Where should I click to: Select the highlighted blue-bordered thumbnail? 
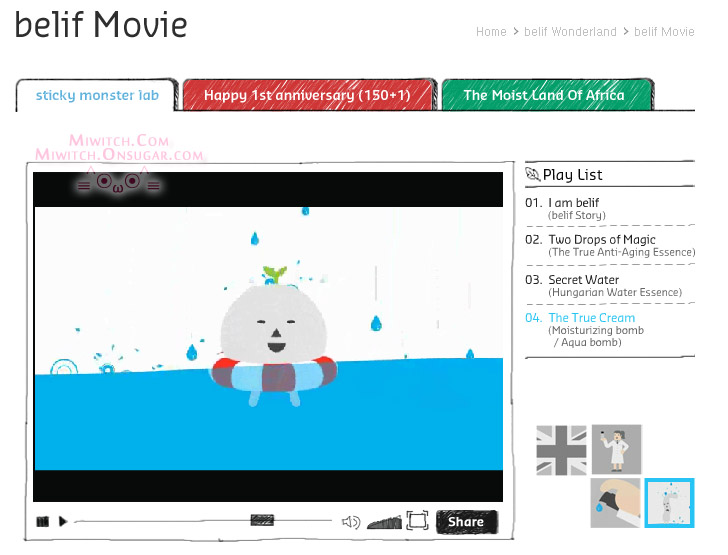pos(669,503)
